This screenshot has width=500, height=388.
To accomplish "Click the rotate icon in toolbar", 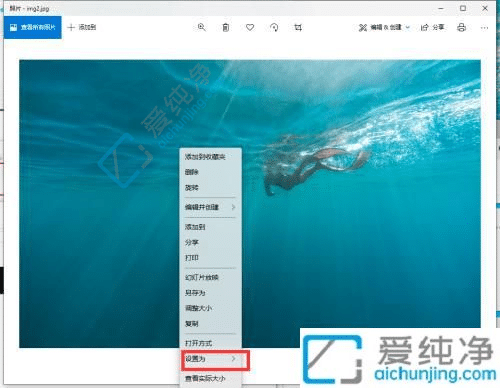I will tap(274, 27).
